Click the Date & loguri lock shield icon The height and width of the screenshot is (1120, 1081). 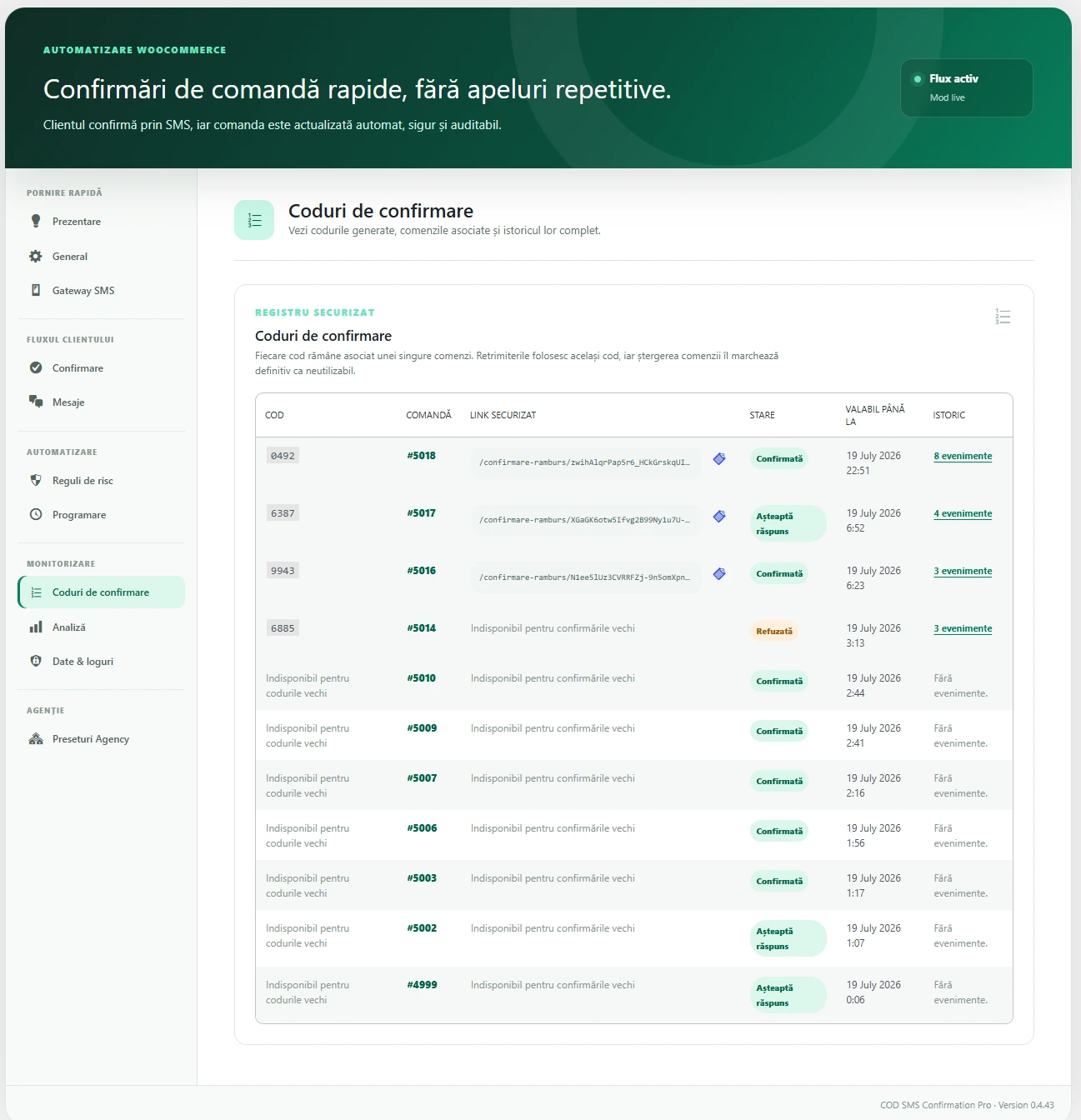coord(36,661)
